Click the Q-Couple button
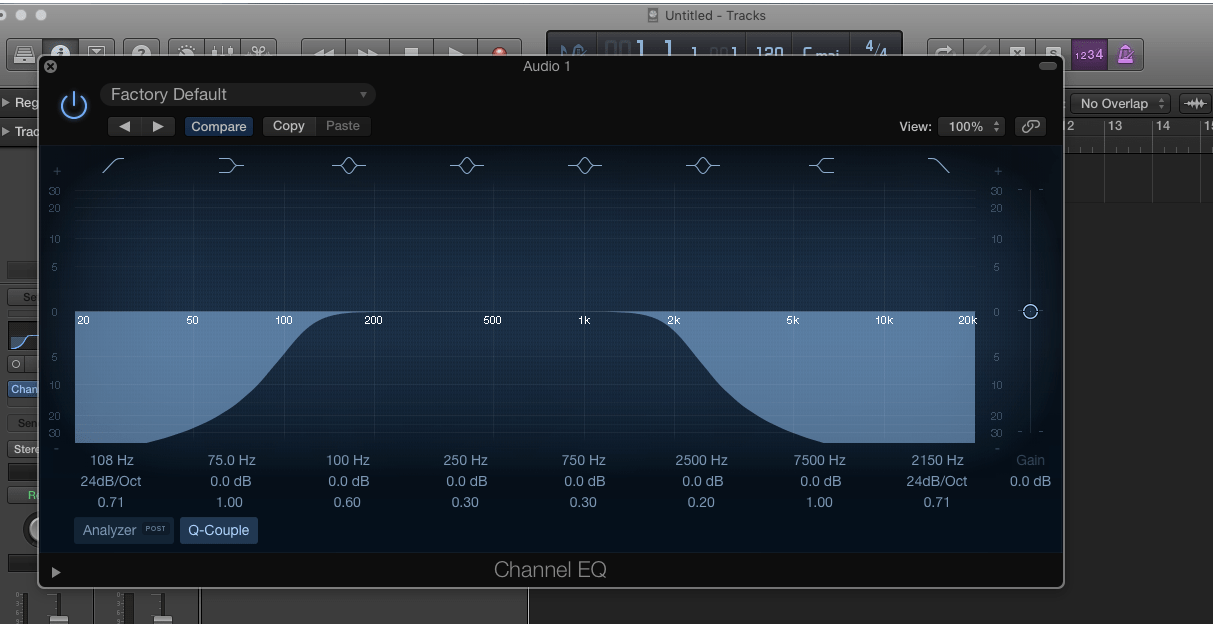This screenshot has width=1213, height=624. click(218, 530)
